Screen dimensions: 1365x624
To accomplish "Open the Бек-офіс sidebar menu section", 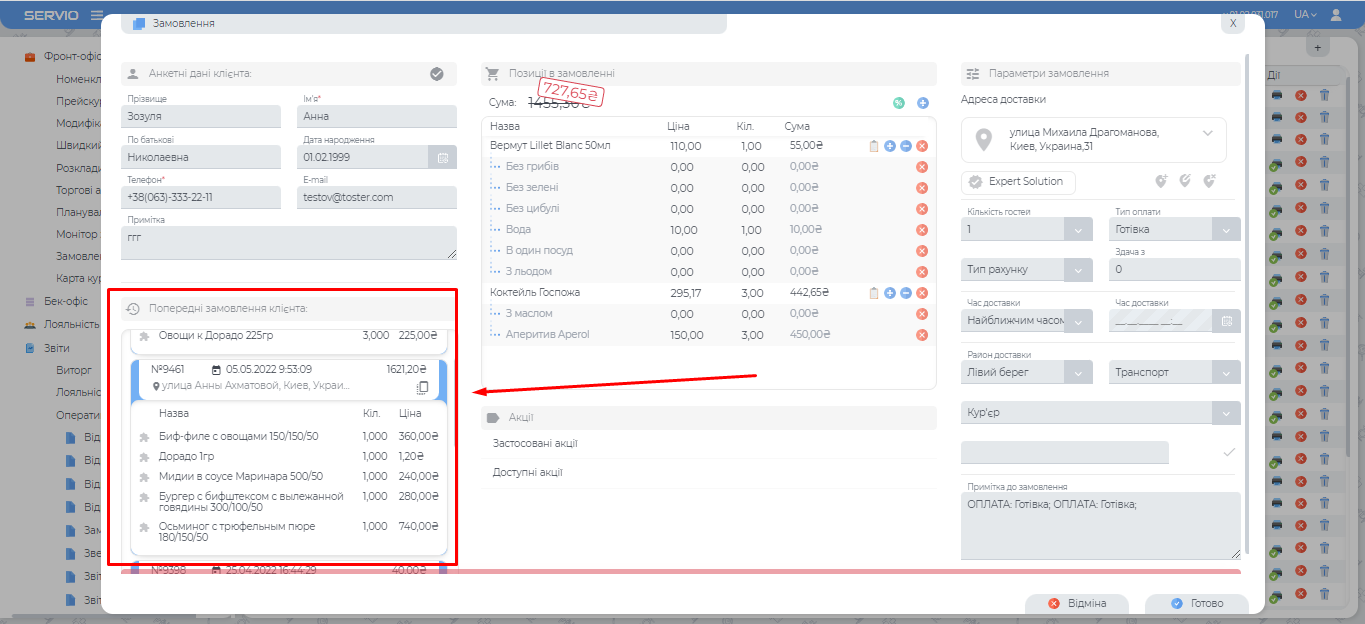I will [65, 301].
